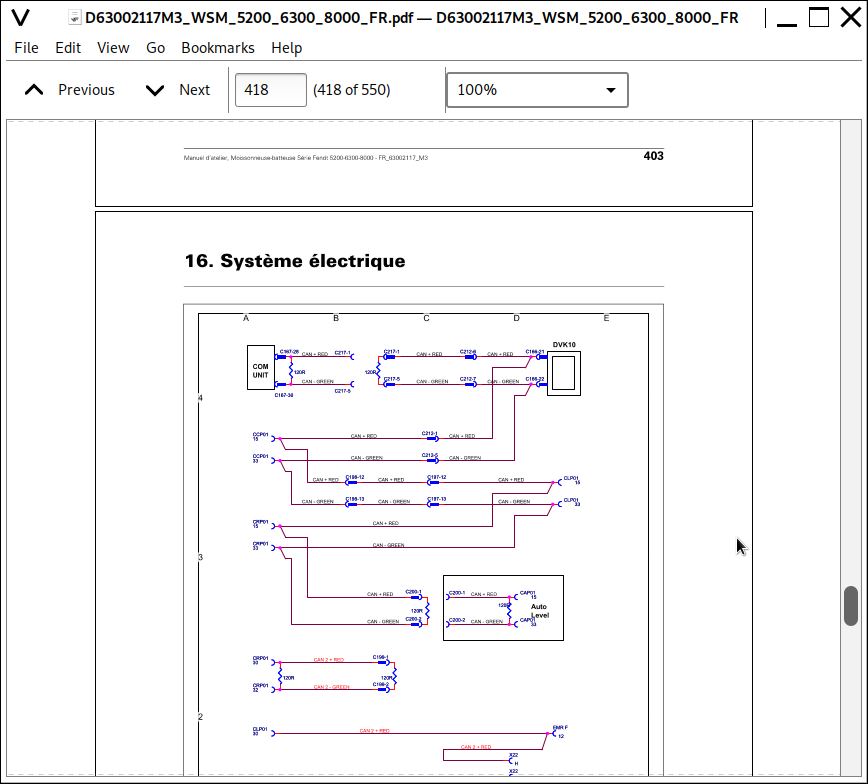Open the zoom level 100% dropdown
The image size is (868, 784).
pyautogui.click(x=536, y=90)
